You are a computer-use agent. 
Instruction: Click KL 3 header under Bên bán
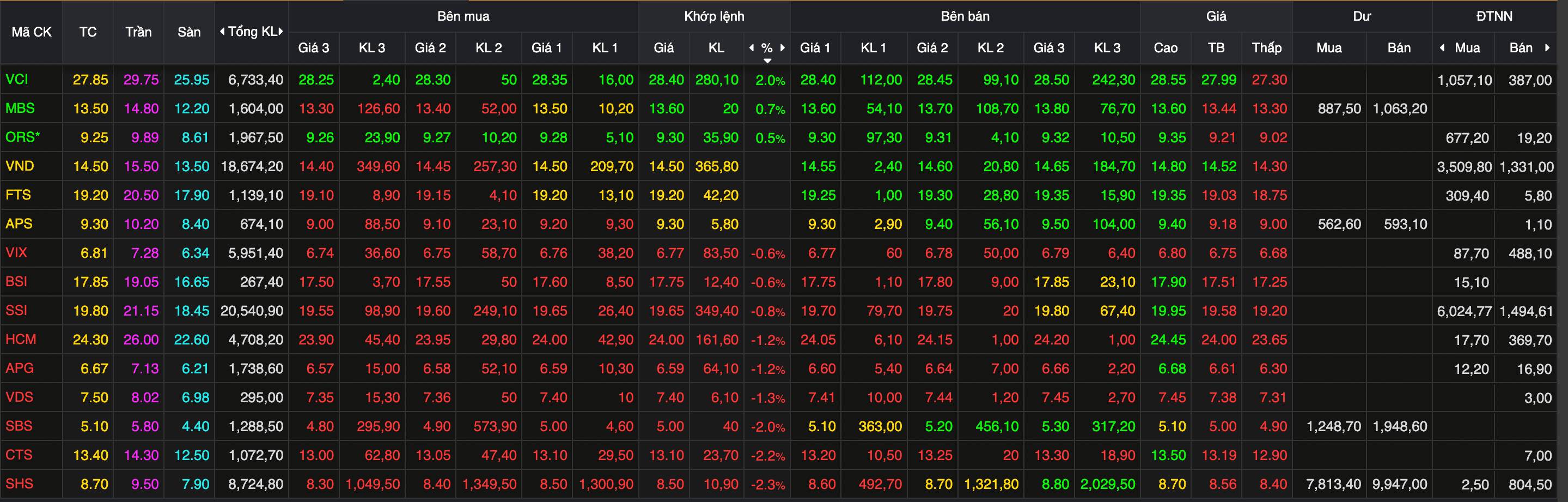click(x=1107, y=47)
